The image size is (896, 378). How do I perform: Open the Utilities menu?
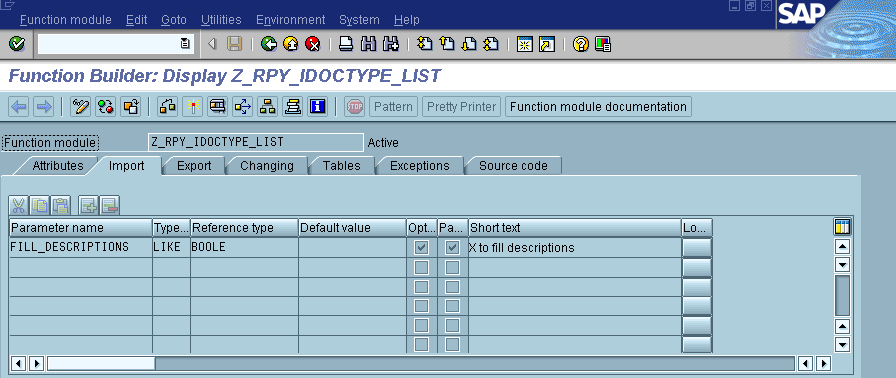pyautogui.click(x=221, y=20)
